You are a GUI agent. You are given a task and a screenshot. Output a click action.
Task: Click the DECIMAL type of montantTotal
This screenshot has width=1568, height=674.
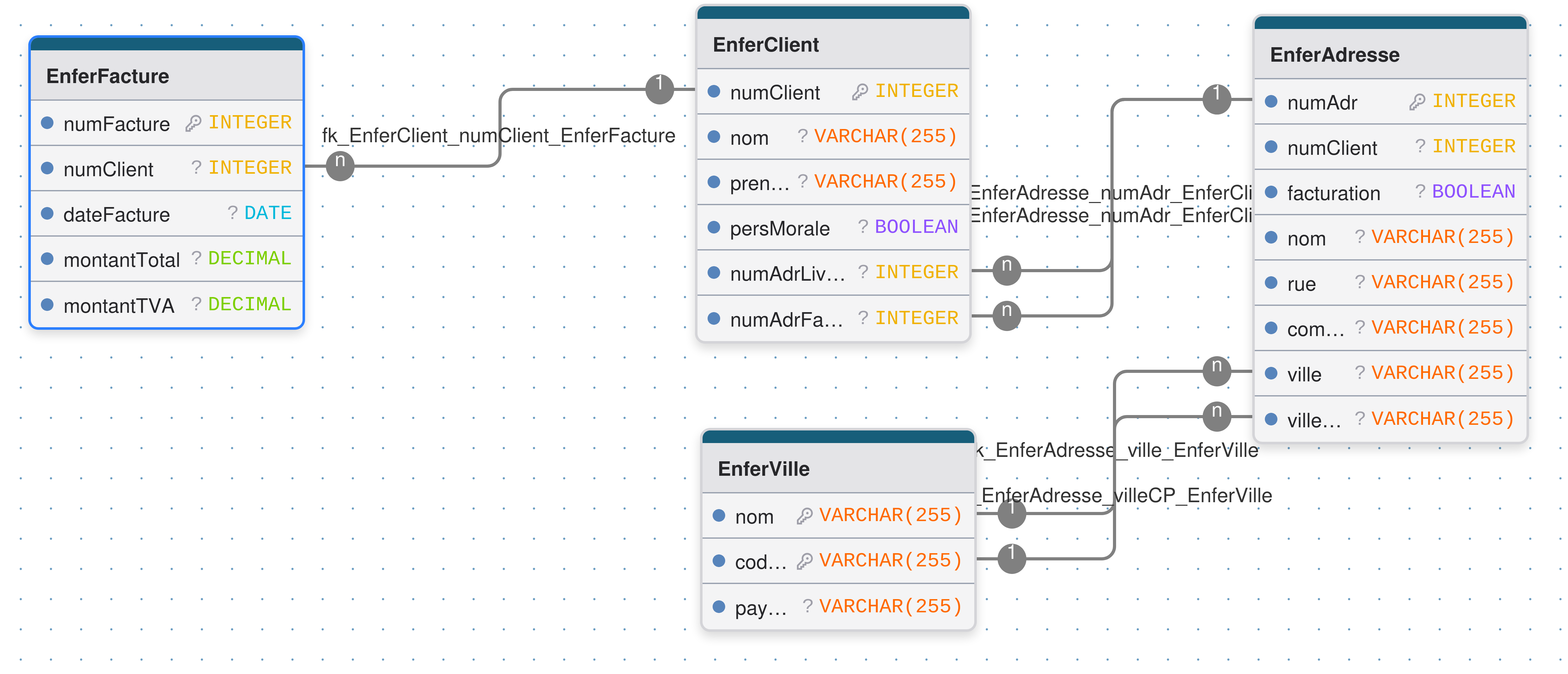click(250, 258)
